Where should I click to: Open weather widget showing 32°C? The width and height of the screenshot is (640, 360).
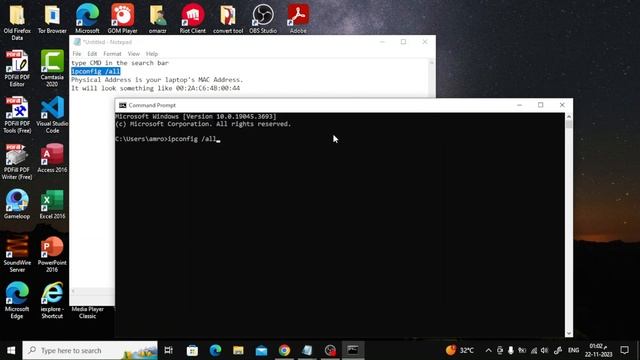[460, 350]
